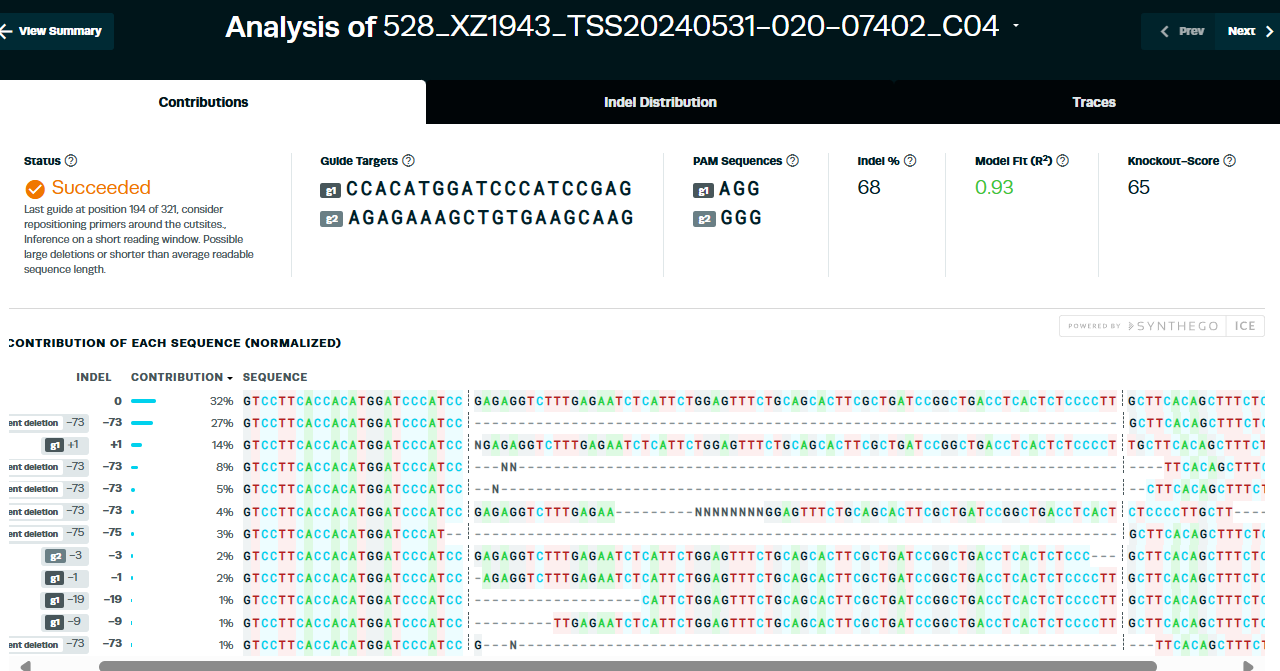Screen dimensions: 1280x671
Task: Open the sample name dropdown arrow
Action: click(1016, 27)
